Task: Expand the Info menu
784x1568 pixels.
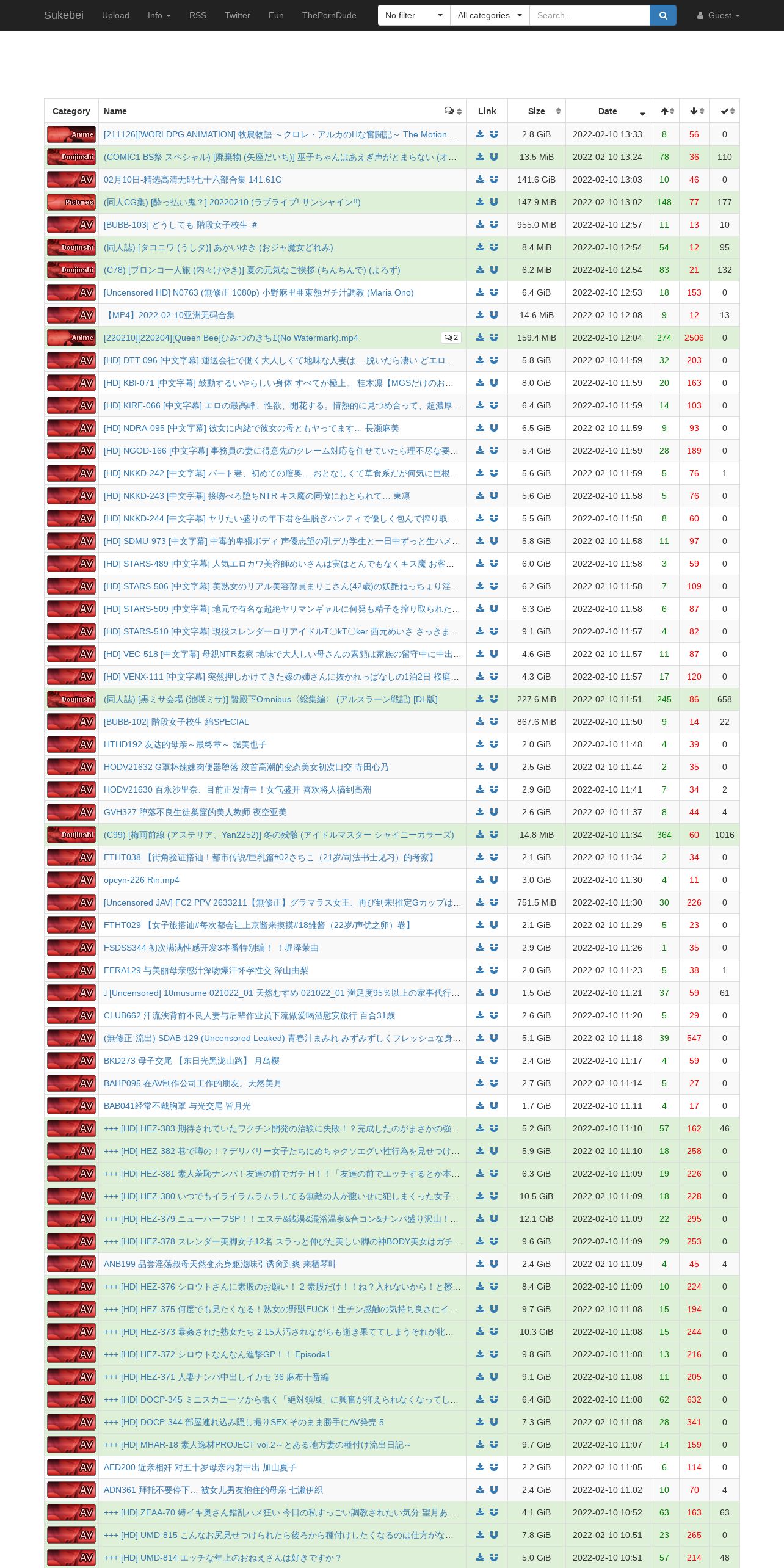Action: click(x=159, y=15)
